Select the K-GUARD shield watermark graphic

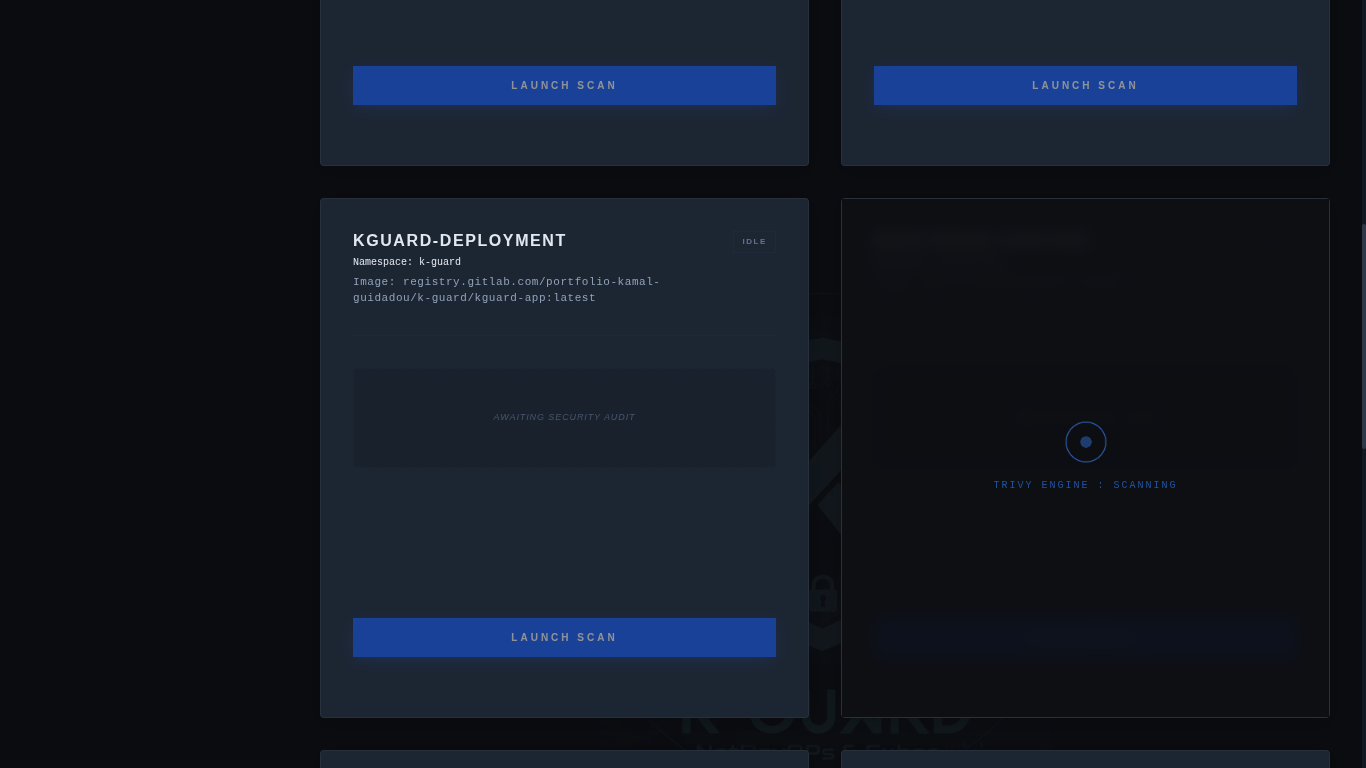(x=823, y=490)
